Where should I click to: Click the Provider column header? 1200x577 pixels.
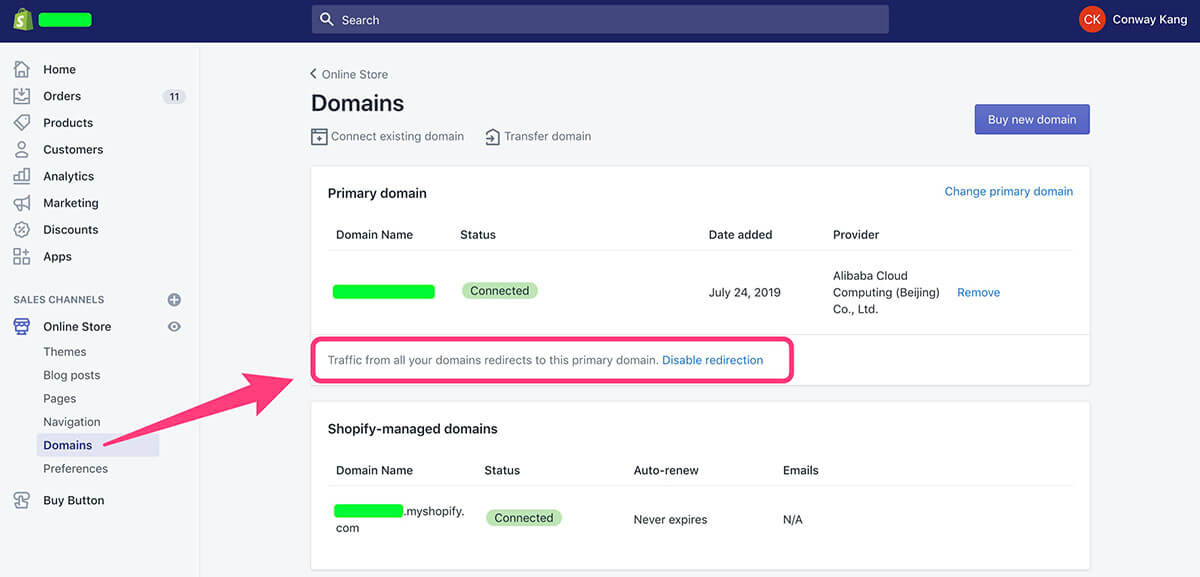(x=856, y=234)
